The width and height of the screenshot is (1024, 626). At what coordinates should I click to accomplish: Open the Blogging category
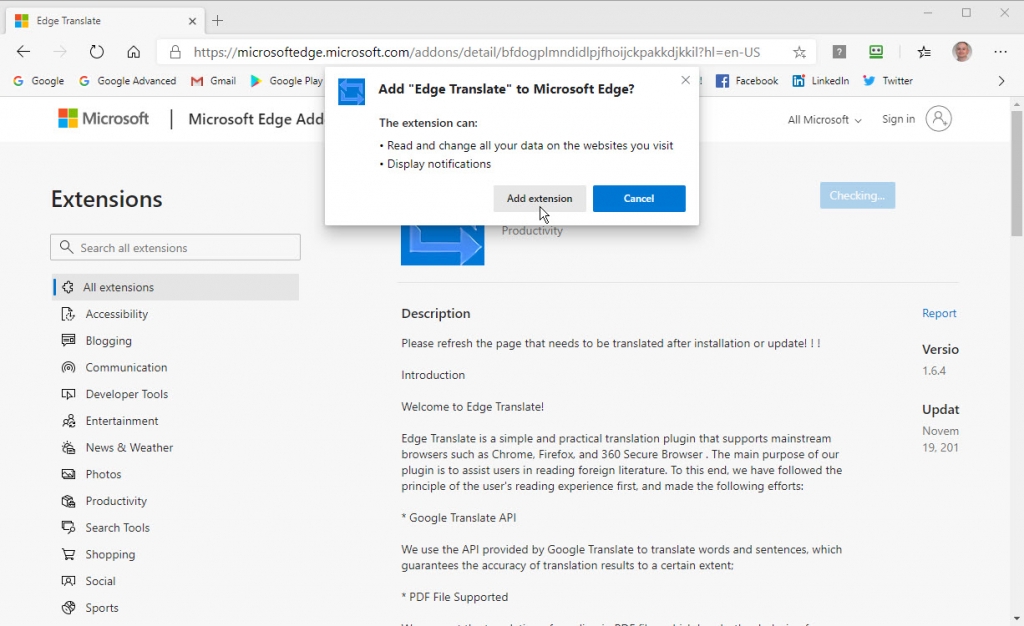[109, 340]
